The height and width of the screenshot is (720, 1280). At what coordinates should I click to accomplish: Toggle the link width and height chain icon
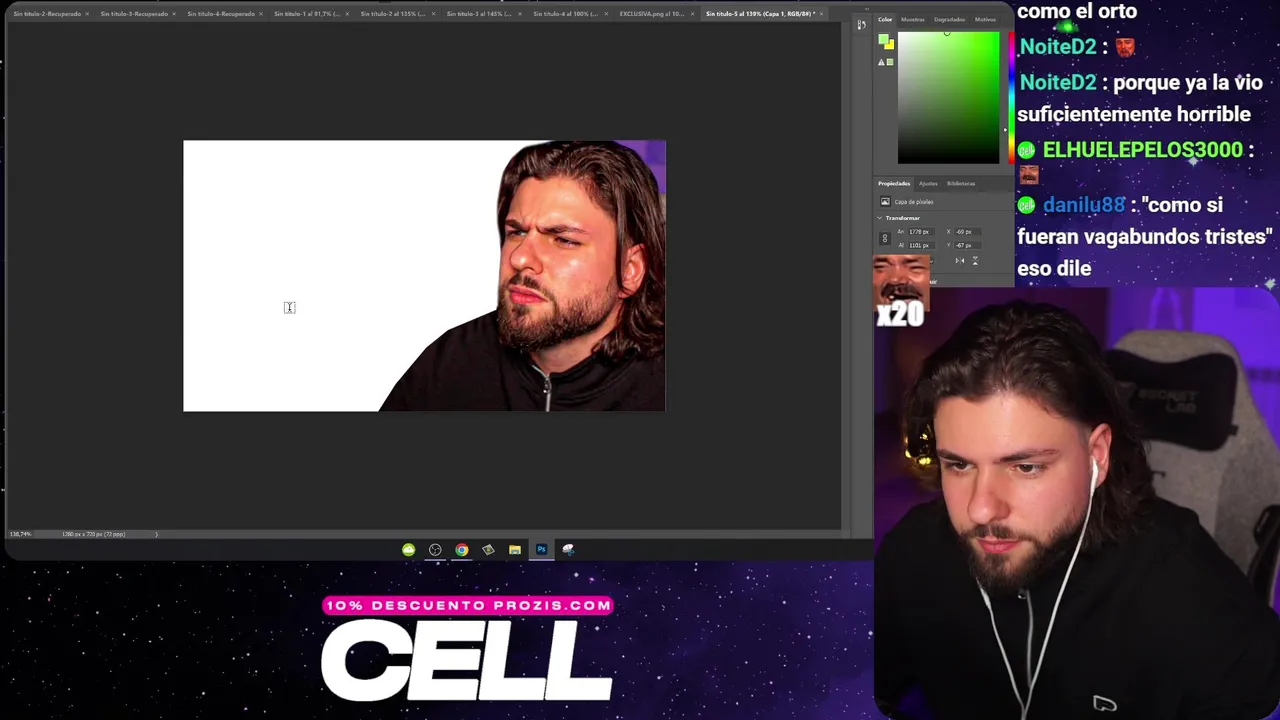click(x=884, y=238)
